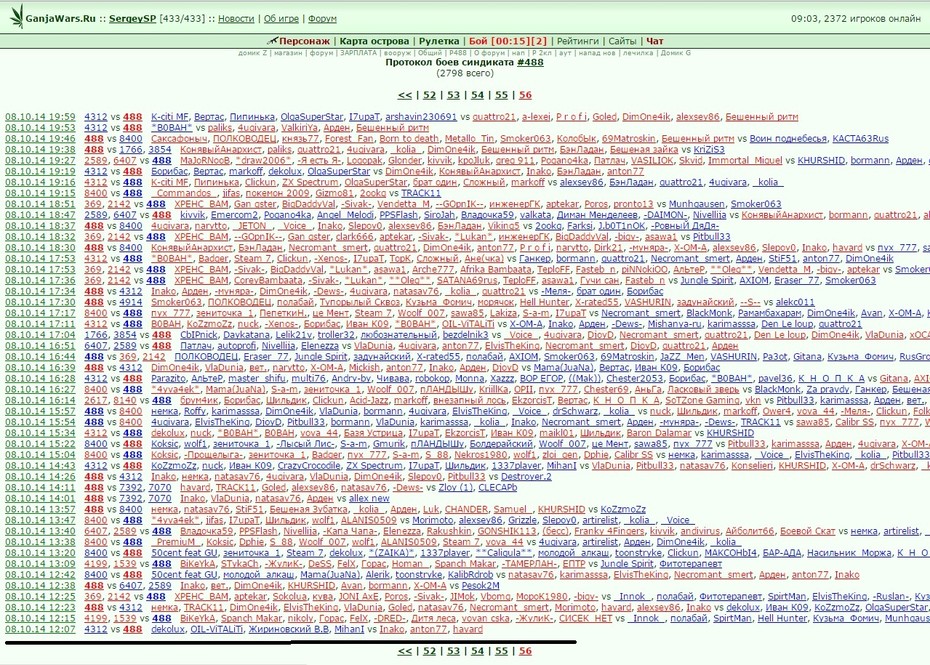Go to page 52 in top pagination
930x665 pixels.
(429, 95)
